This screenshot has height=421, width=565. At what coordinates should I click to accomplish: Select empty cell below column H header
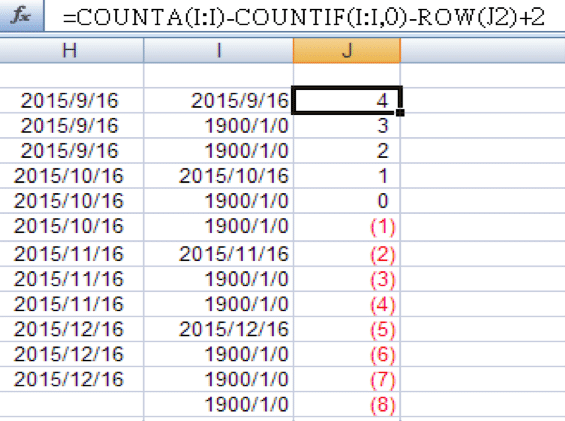[x=71, y=75]
